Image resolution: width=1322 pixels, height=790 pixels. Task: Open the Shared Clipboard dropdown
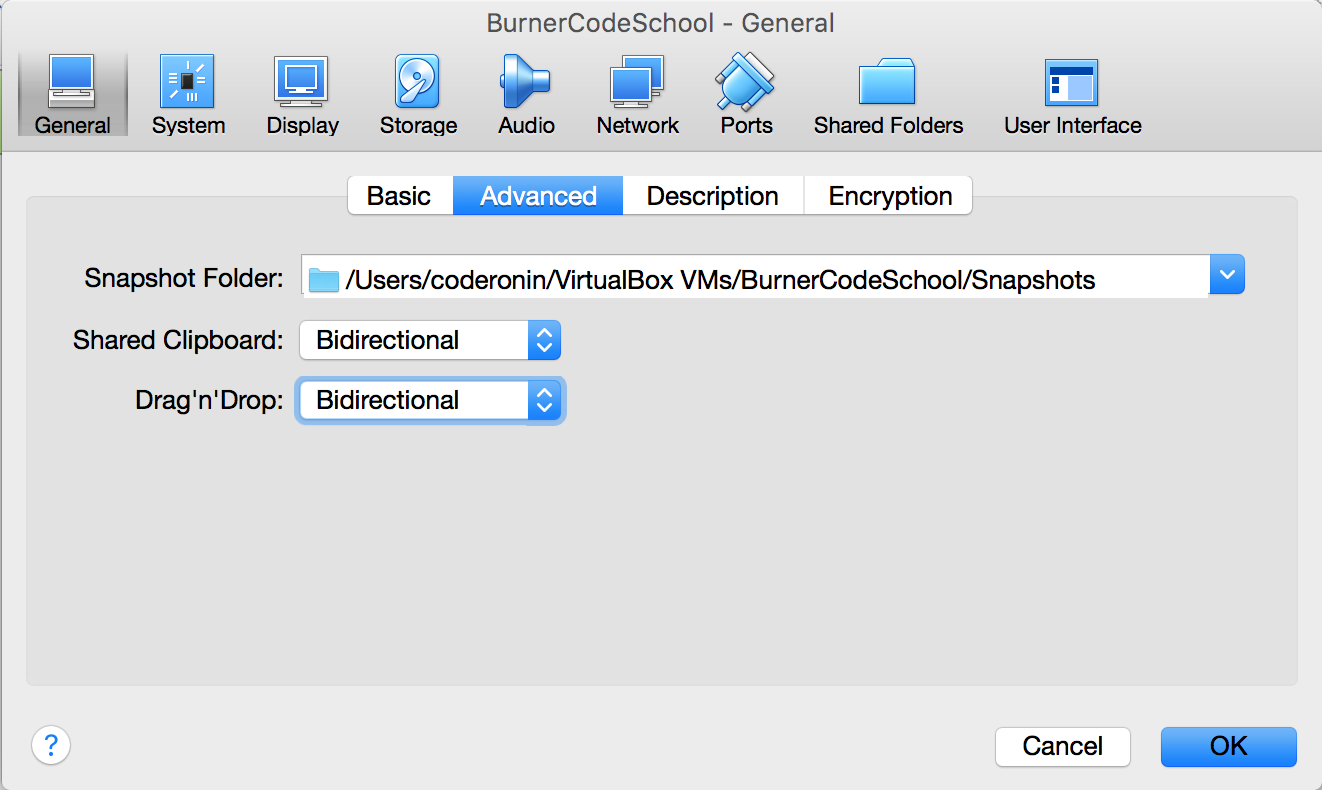coord(430,340)
